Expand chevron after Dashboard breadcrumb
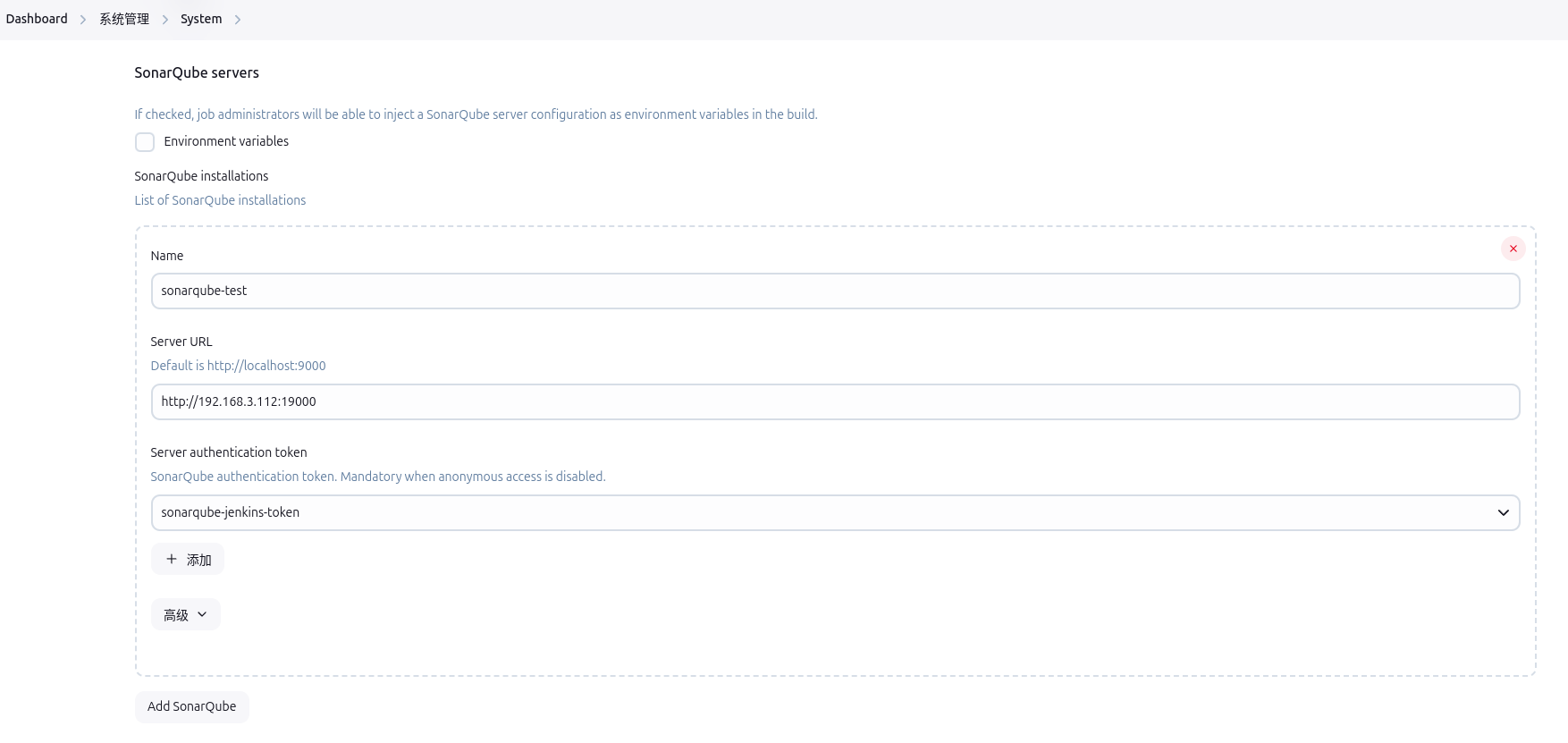 (83, 20)
